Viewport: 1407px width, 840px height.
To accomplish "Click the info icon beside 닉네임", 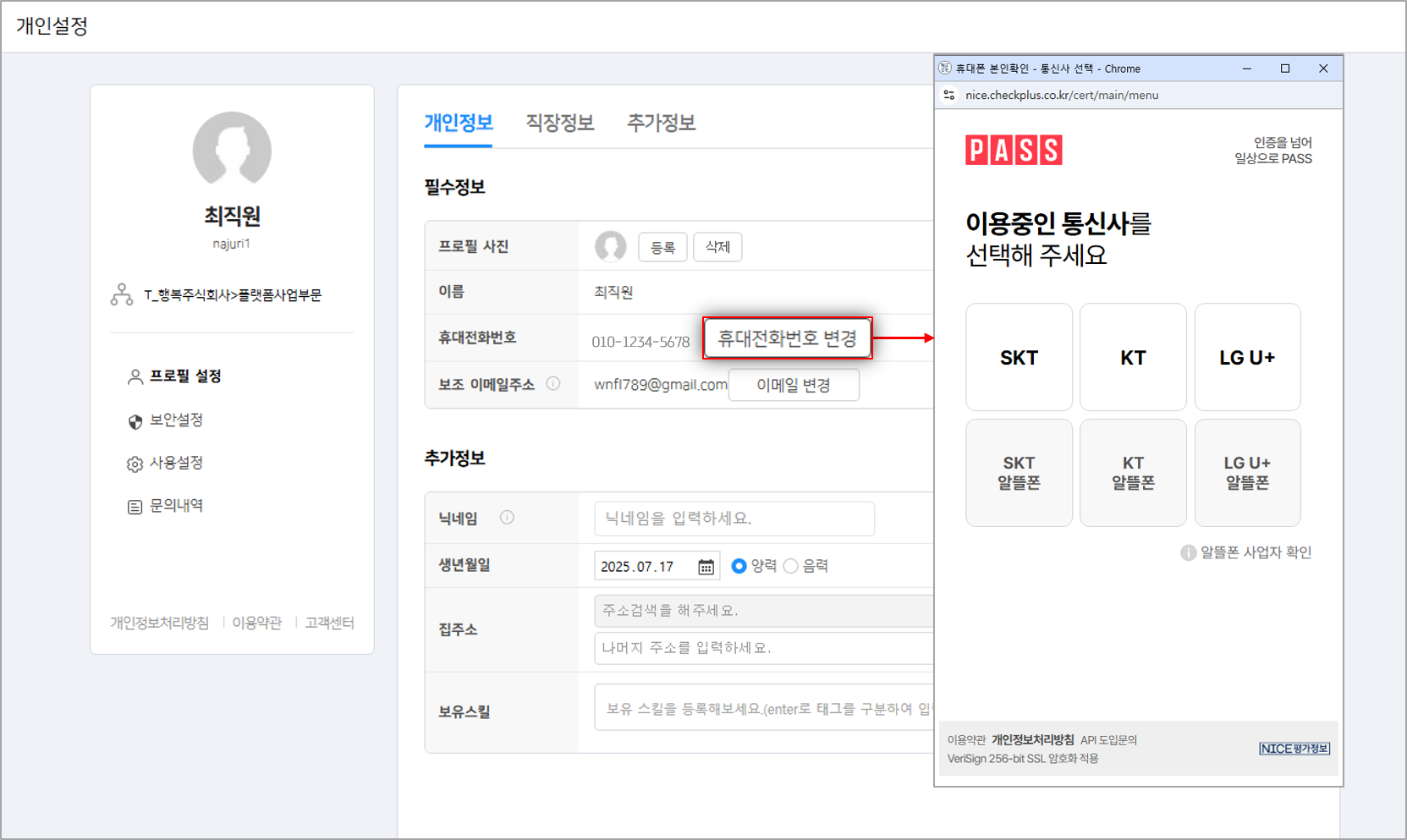I will [508, 518].
